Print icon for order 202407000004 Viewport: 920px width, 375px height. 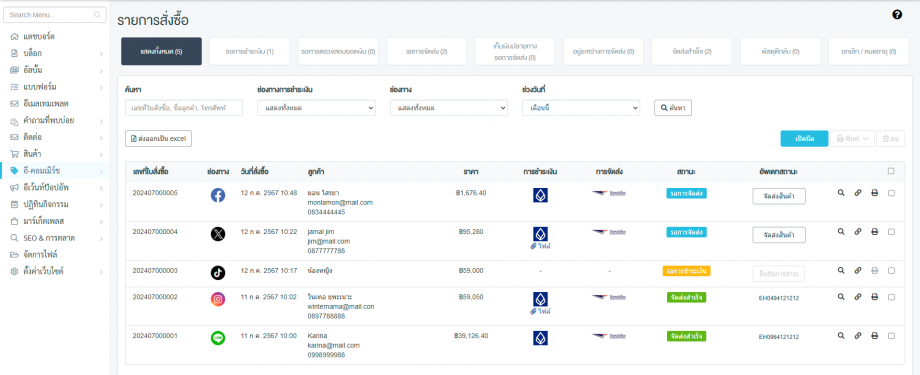coord(874,232)
